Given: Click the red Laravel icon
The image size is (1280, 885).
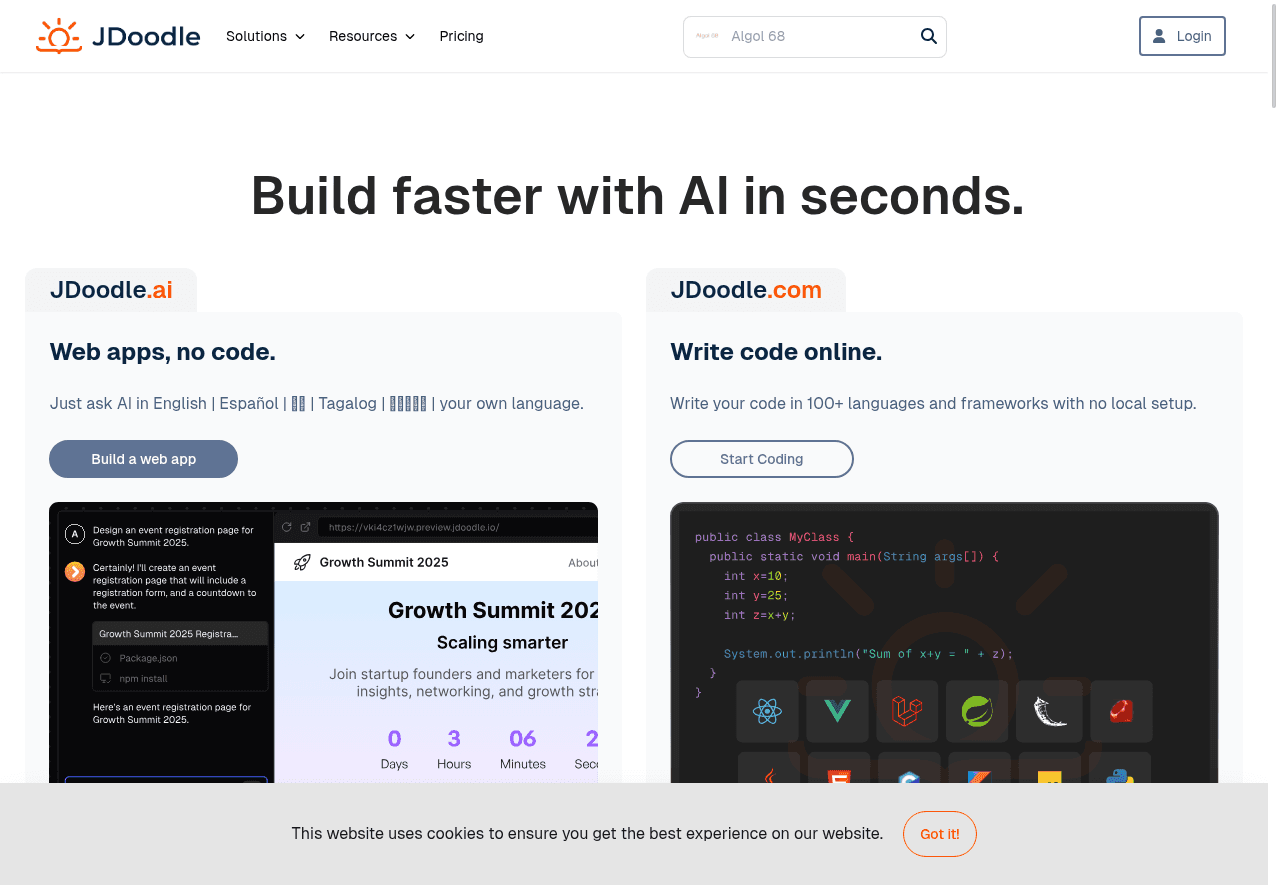Looking at the screenshot, I should coord(907,711).
